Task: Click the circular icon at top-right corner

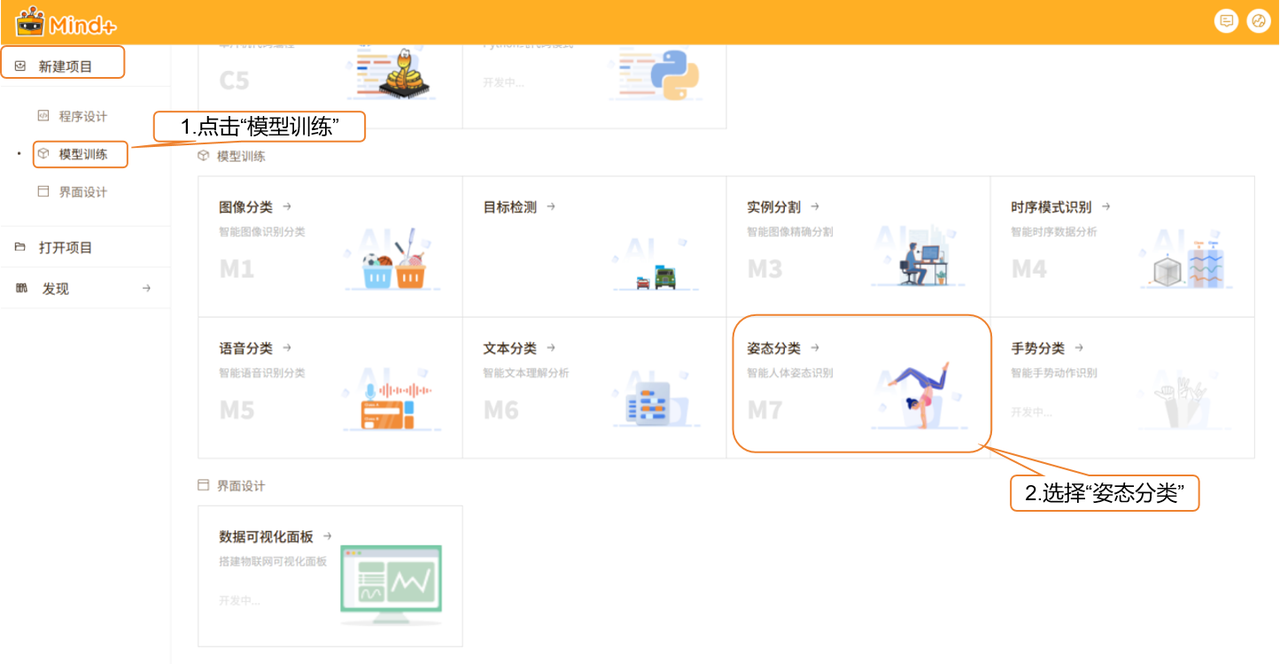Action: (x=1258, y=21)
